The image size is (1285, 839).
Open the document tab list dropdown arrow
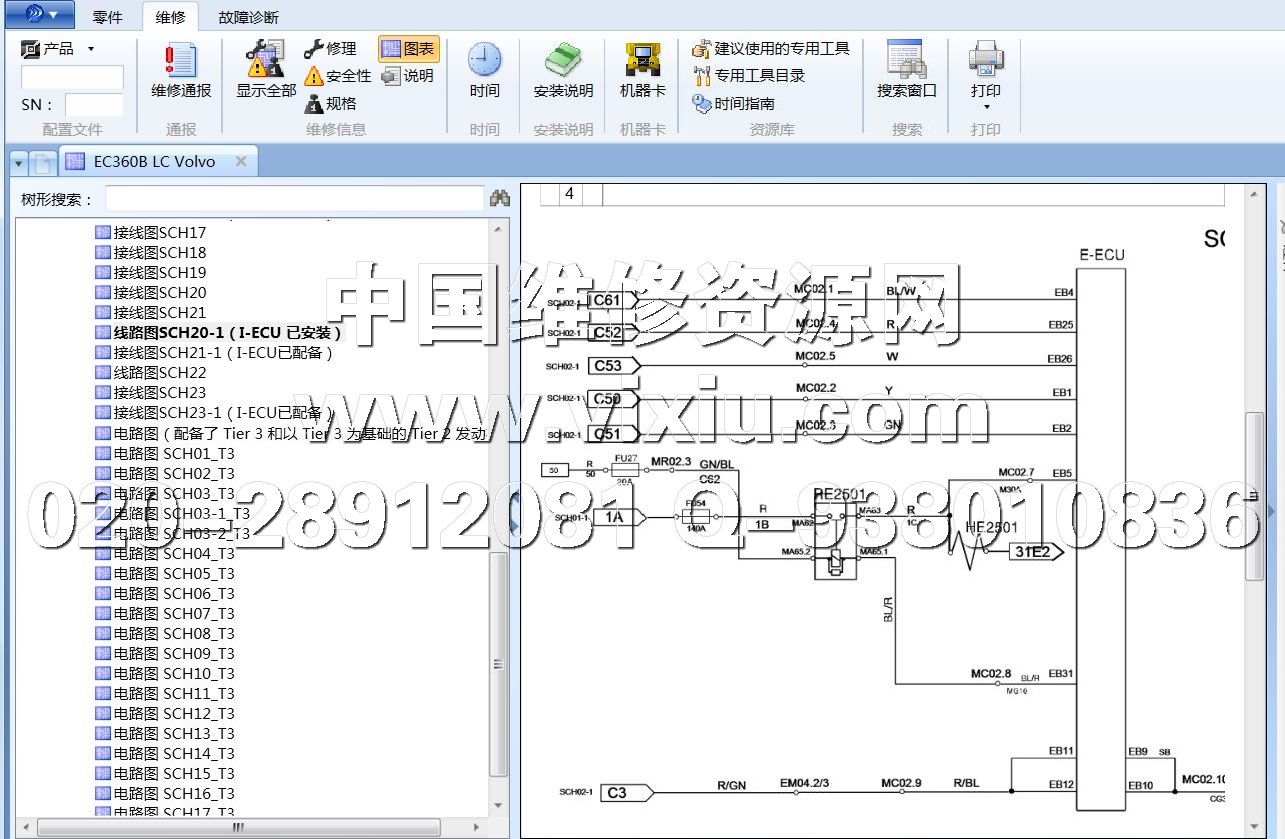(x=19, y=162)
